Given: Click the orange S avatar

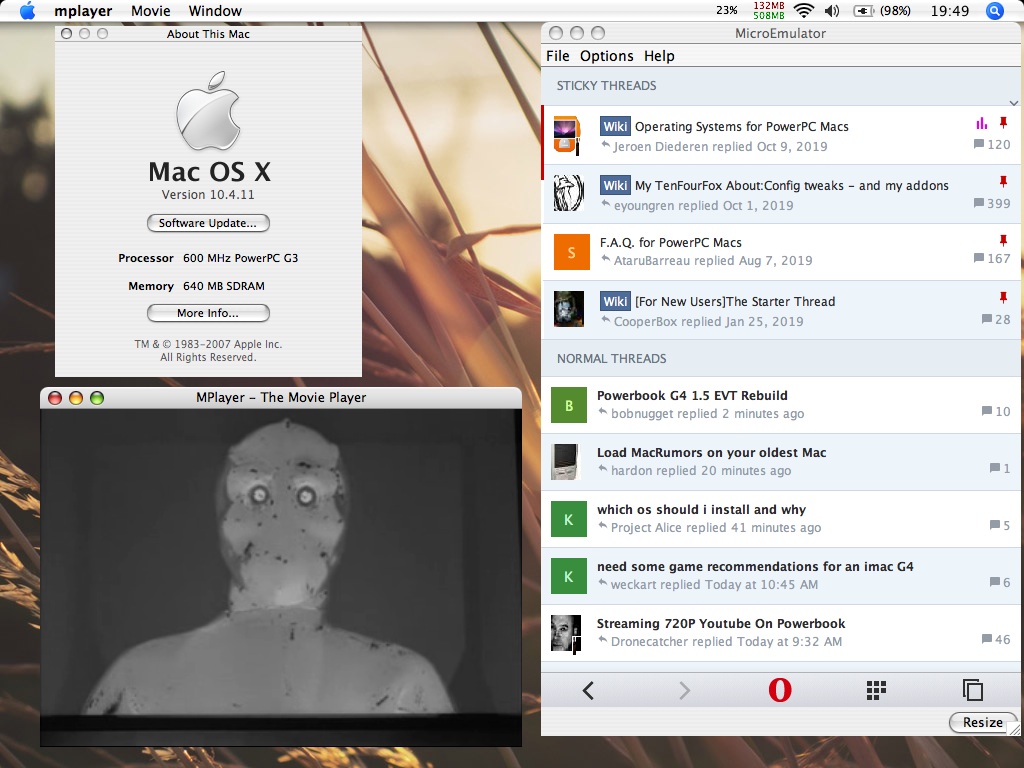Looking at the screenshot, I should (571, 252).
